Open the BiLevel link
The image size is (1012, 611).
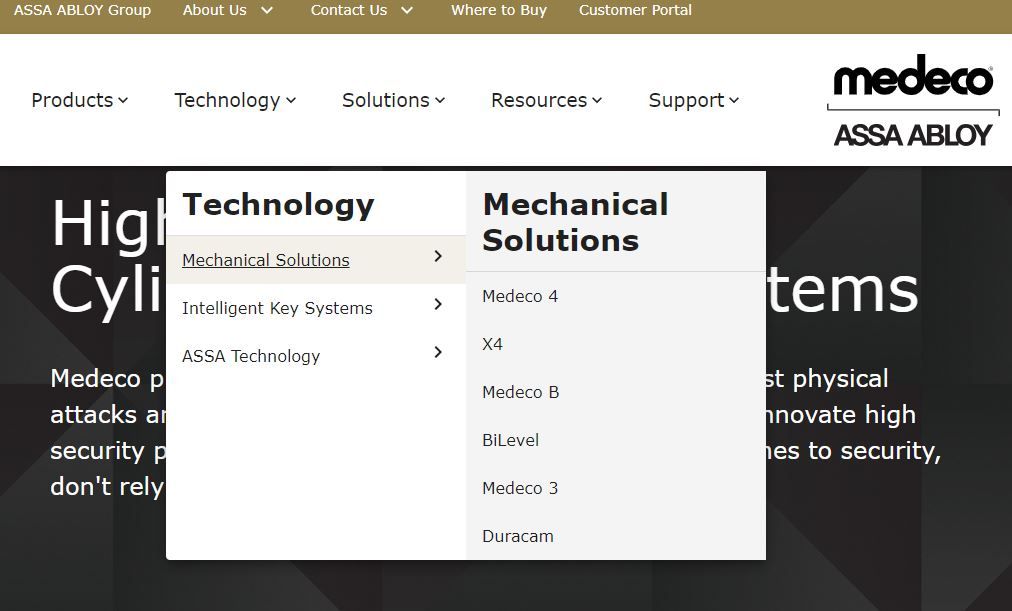pos(511,440)
